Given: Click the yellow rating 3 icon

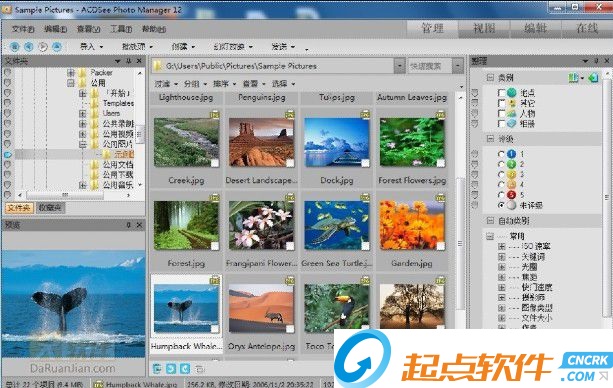Looking at the screenshot, I should pos(511,174).
